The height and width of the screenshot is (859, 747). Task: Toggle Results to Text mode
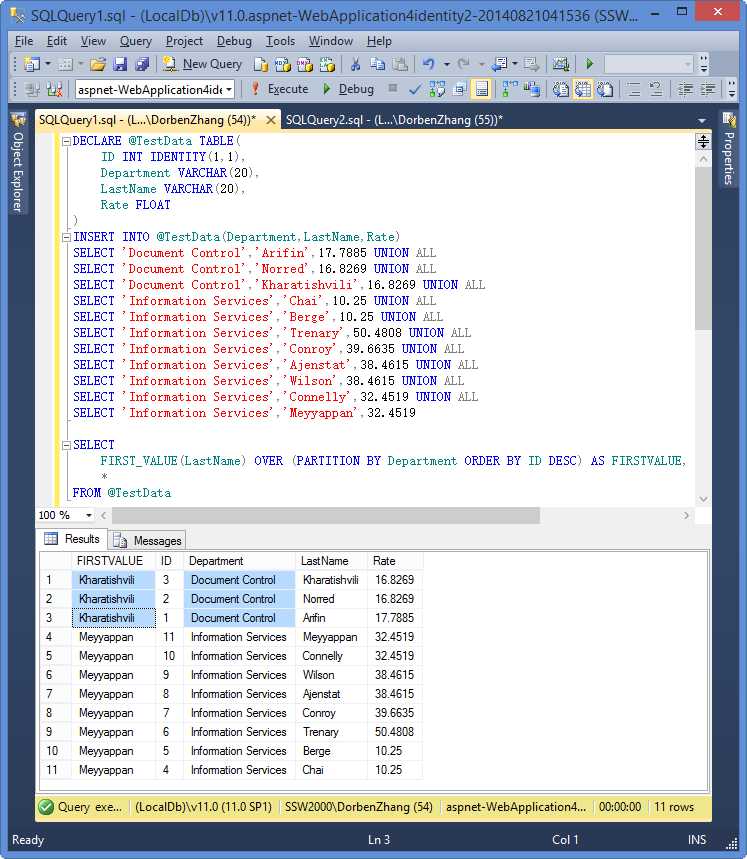coord(561,89)
